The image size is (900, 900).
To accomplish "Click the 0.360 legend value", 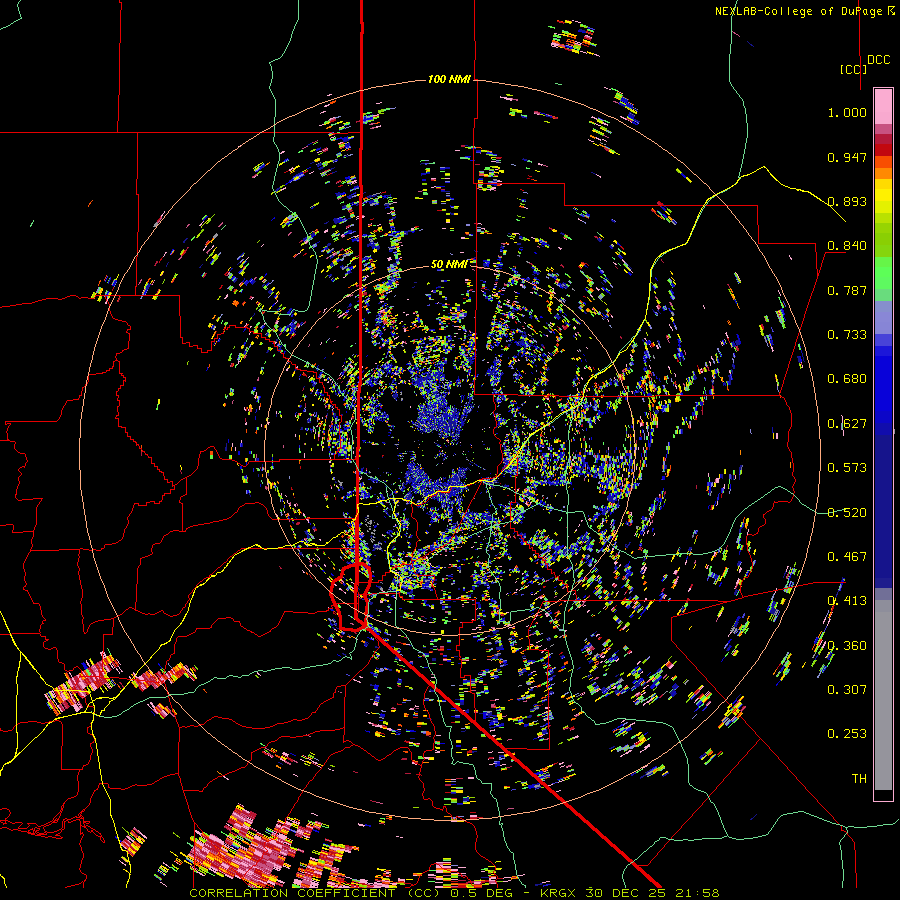I will [x=847, y=646].
